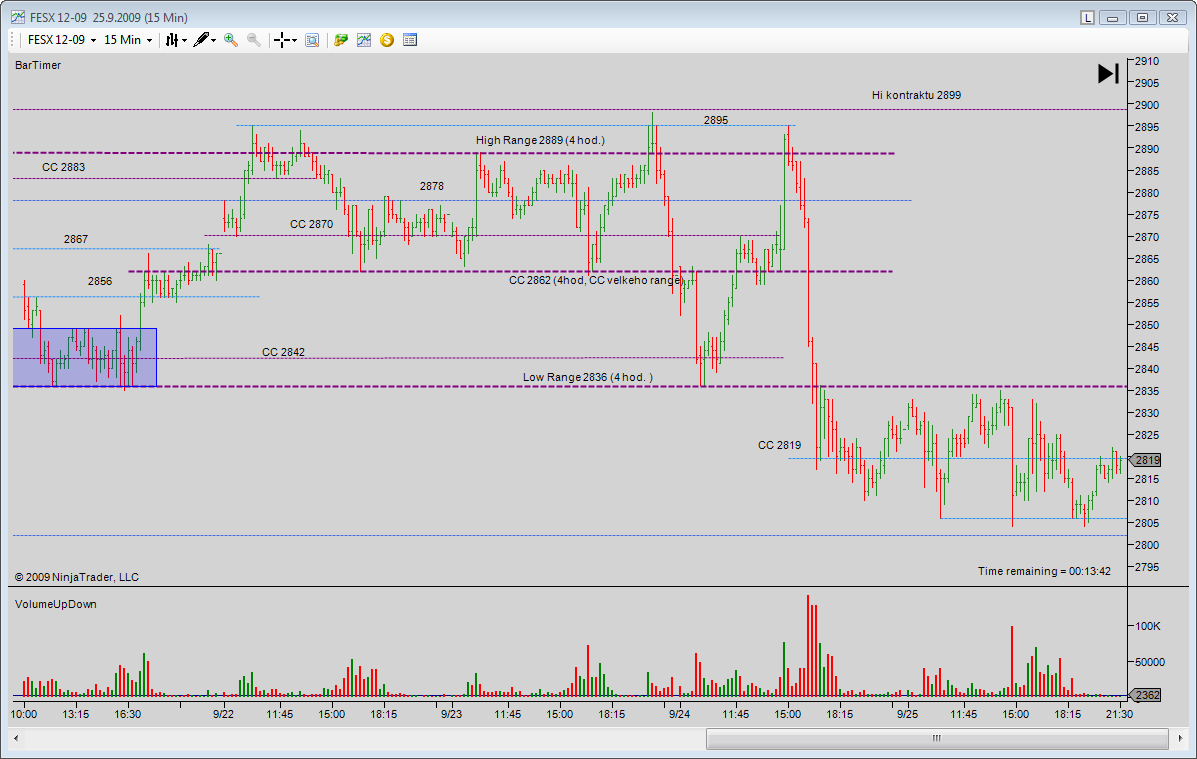Open the Data Box icon
Viewport: 1197px width, 759px height.
(311, 40)
